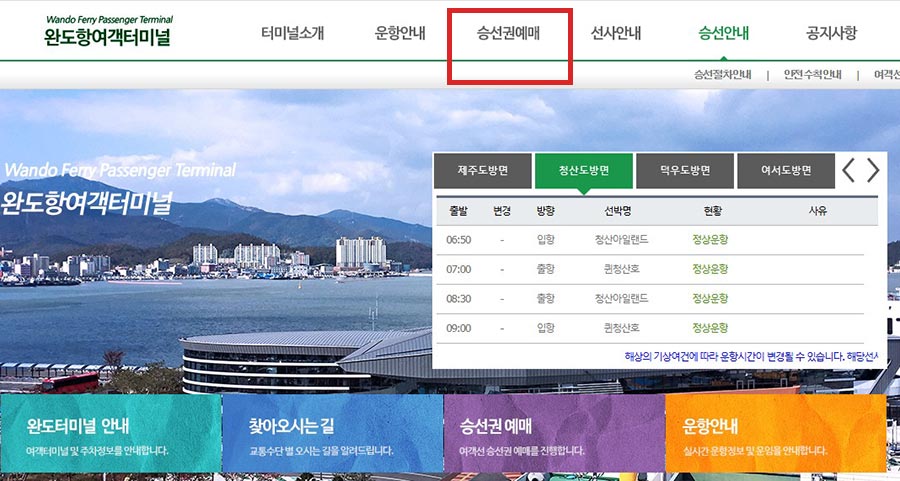The image size is (900, 481).
Task: Click the Wando Ferry Passenger Terminal hero title
Action: click(119, 170)
